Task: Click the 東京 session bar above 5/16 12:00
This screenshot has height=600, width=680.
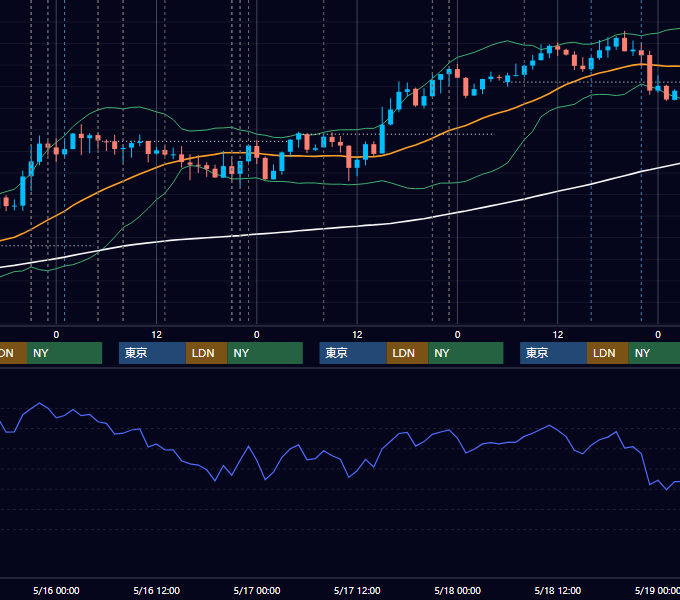Action: pos(152,353)
